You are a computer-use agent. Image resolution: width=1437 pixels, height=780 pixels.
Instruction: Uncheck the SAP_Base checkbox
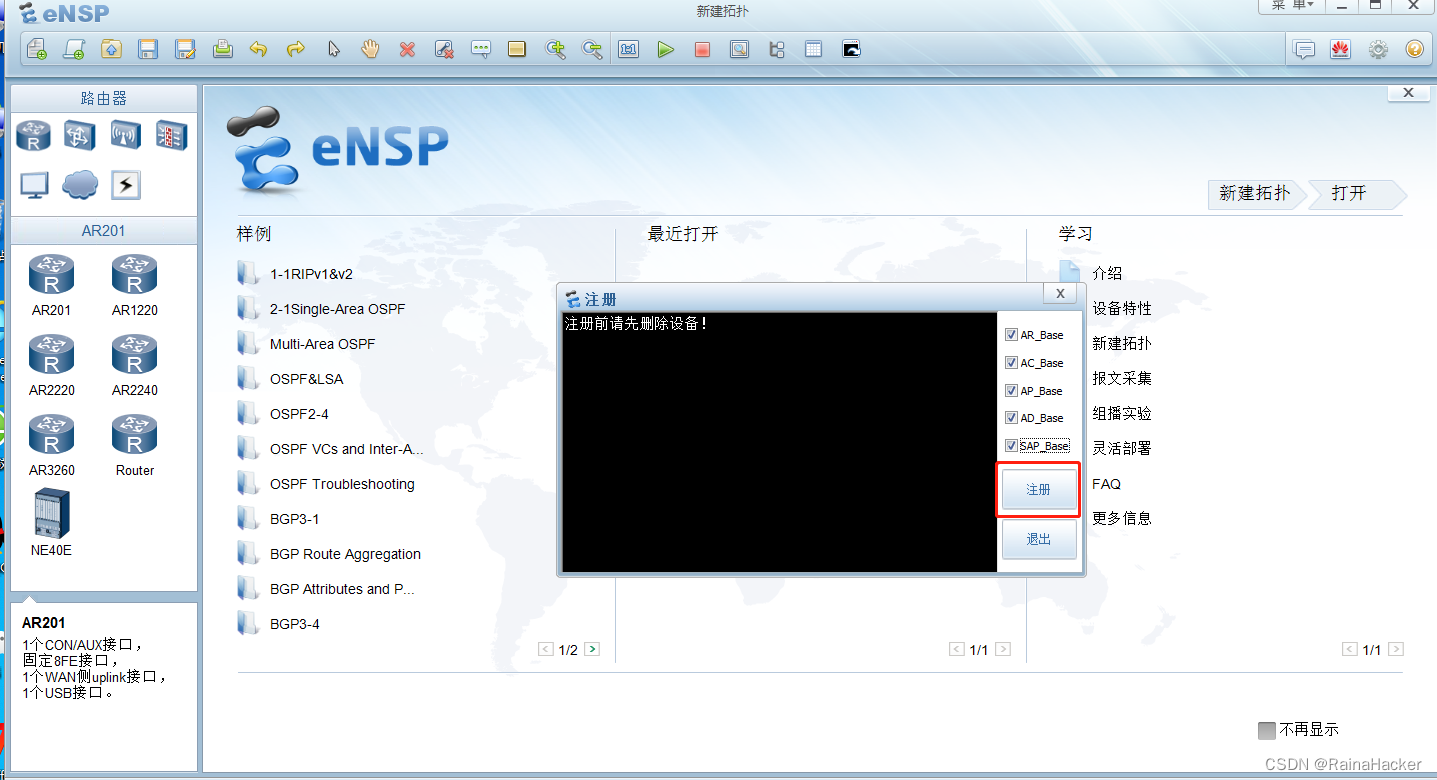tap(1011, 445)
